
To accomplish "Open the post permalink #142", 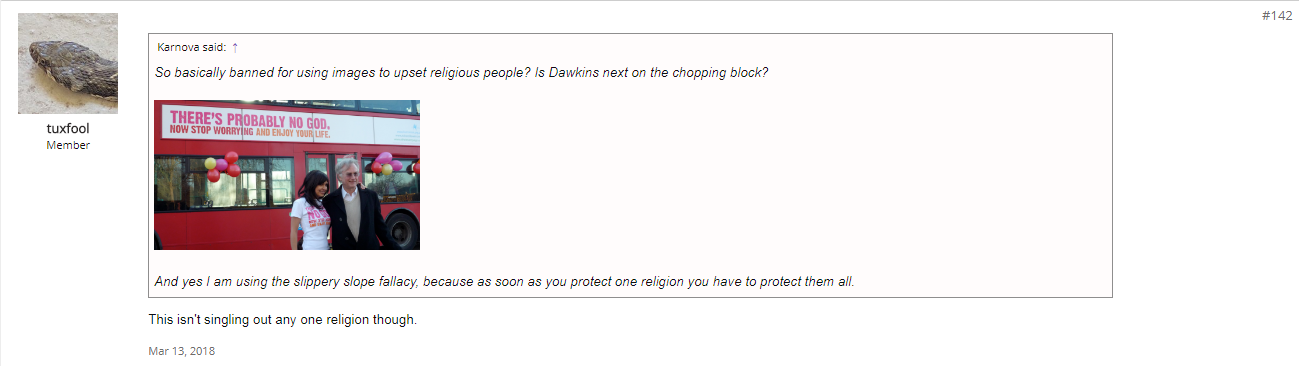I will (x=1276, y=16).
